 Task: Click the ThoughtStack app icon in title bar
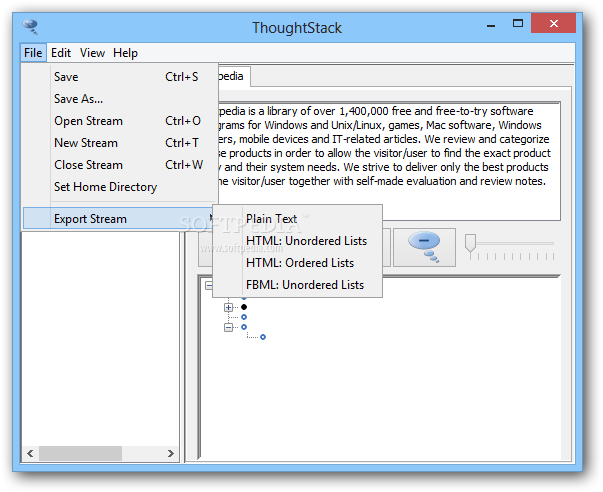30,27
